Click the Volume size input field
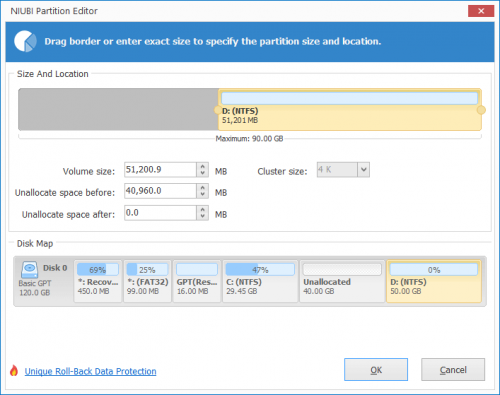 (x=160, y=170)
